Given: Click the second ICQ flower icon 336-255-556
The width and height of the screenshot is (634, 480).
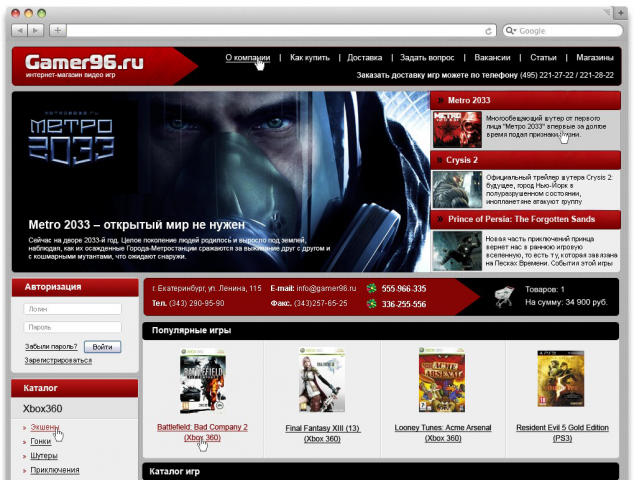Looking at the screenshot, I should point(371,303).
